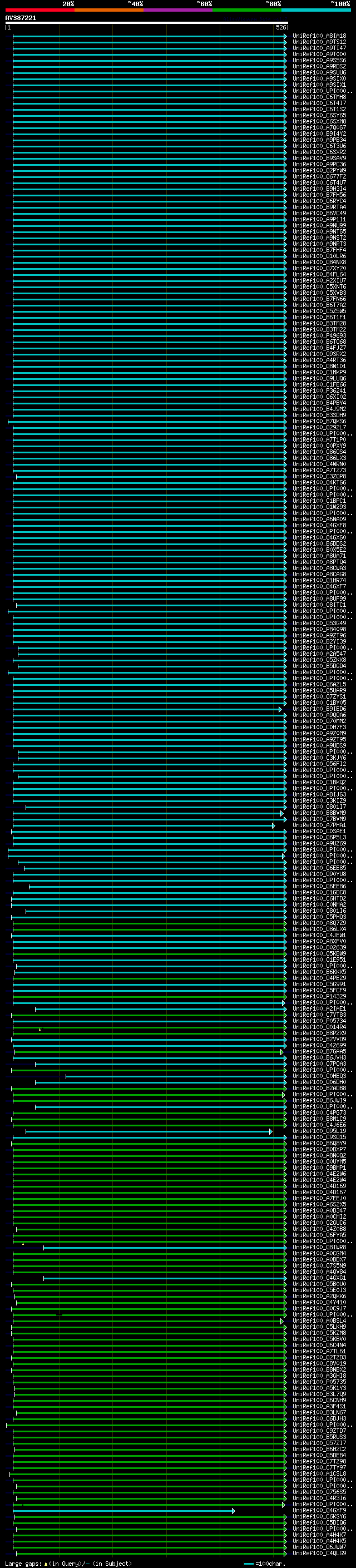
Task: Click the query end position 526
Action: coord(281,27)
